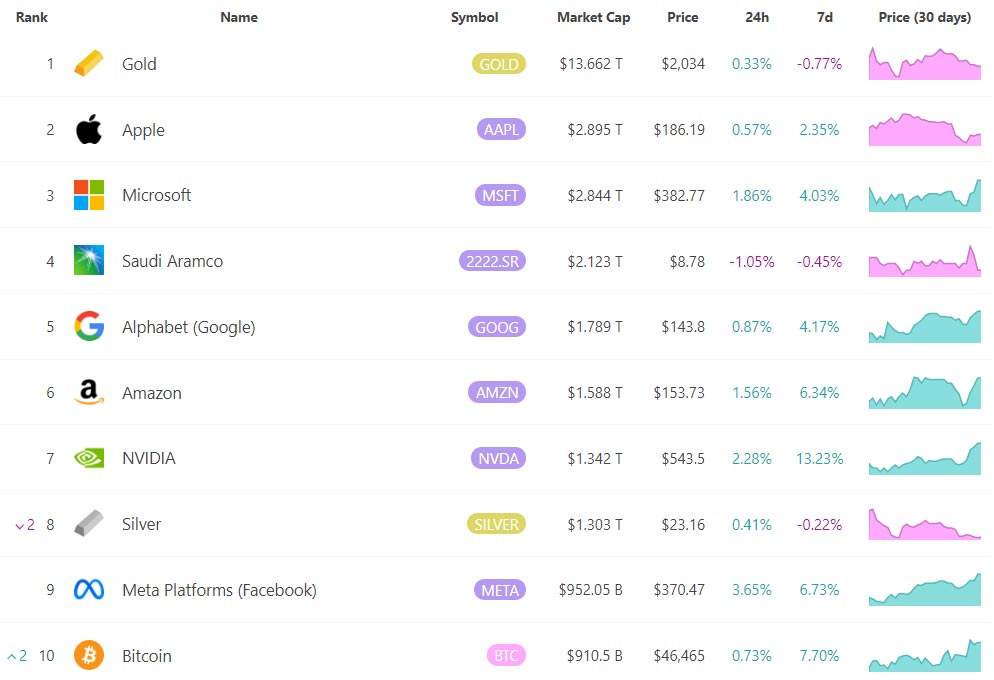Click Alphabet's 30-day price chart
994x680 pixels.
click(x=925, y=326)
